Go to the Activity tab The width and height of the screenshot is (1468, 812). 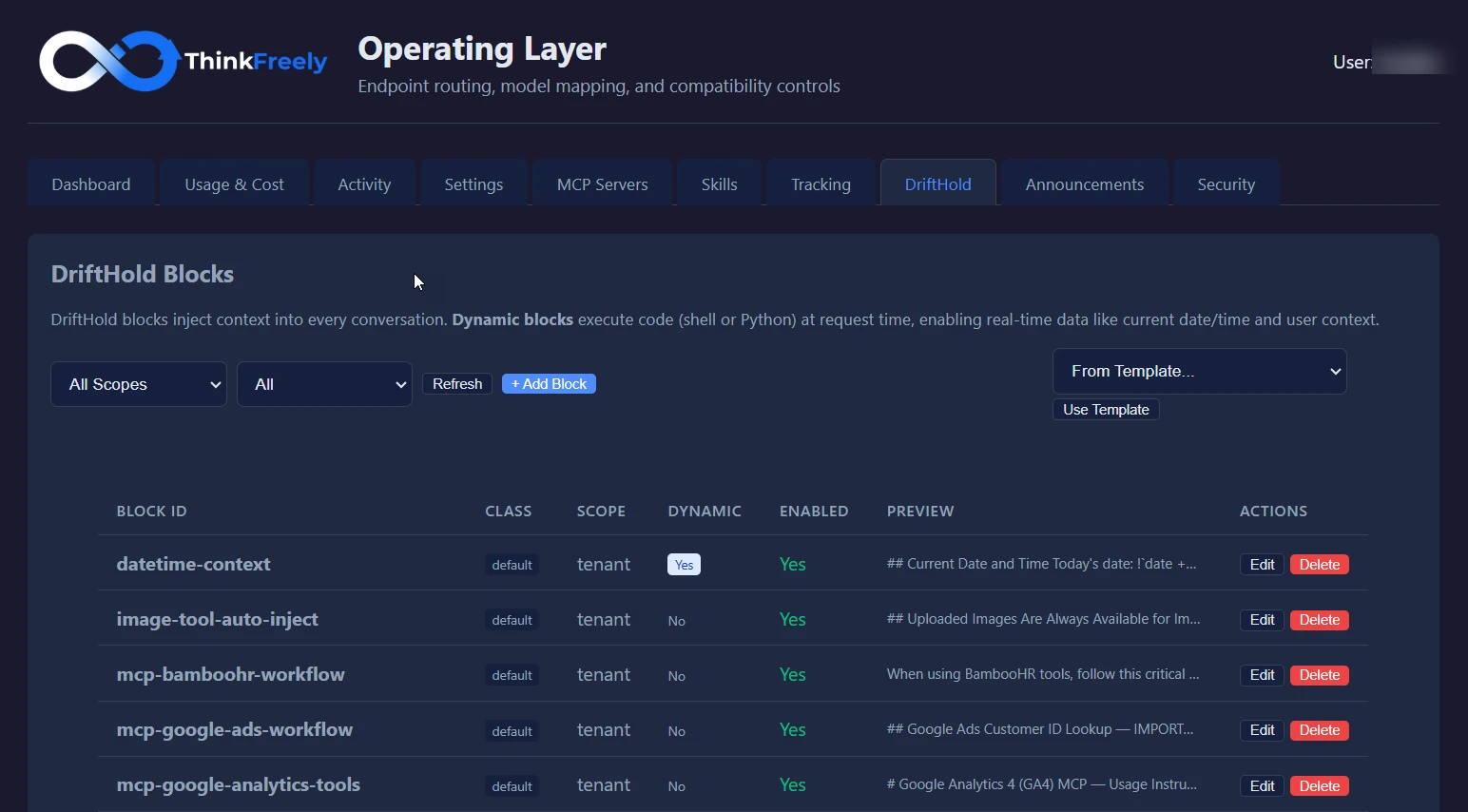coord(364,184)
